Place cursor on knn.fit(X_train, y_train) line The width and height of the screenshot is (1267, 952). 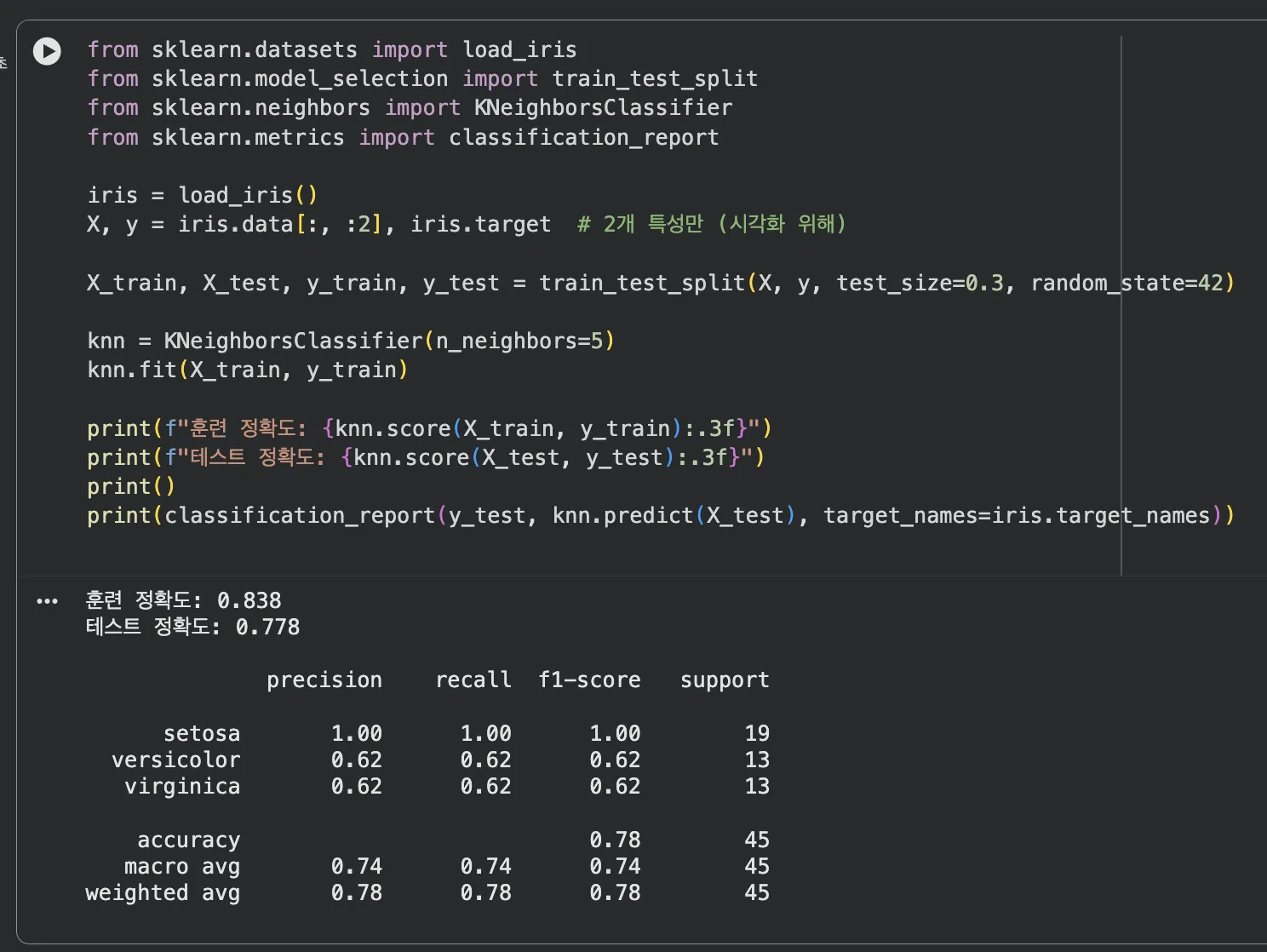247,370
